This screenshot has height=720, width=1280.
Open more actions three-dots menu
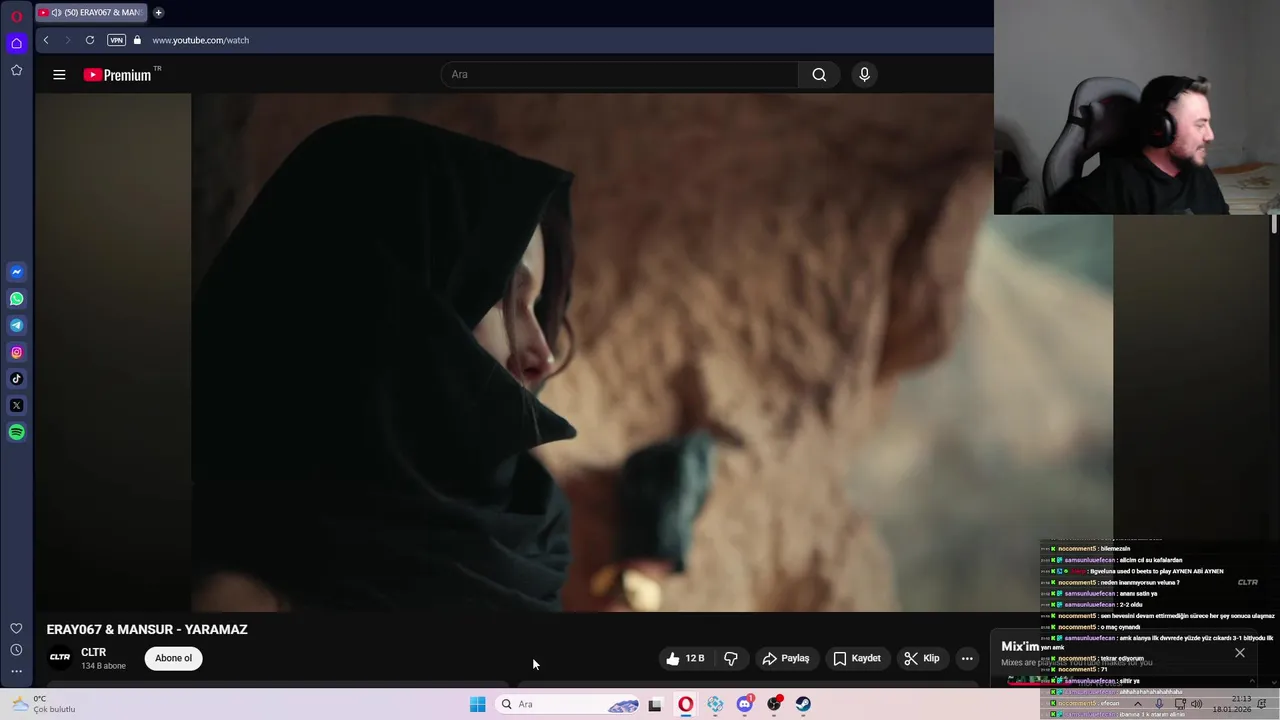coord(967,658)
